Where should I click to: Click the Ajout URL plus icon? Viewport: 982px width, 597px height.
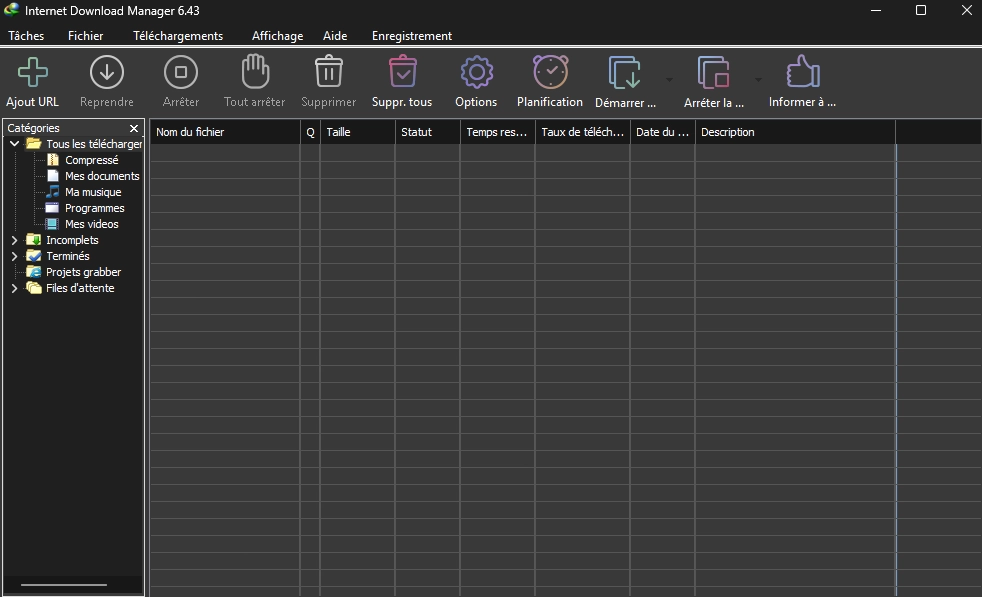pyautogui.click(x=33, y=72)
